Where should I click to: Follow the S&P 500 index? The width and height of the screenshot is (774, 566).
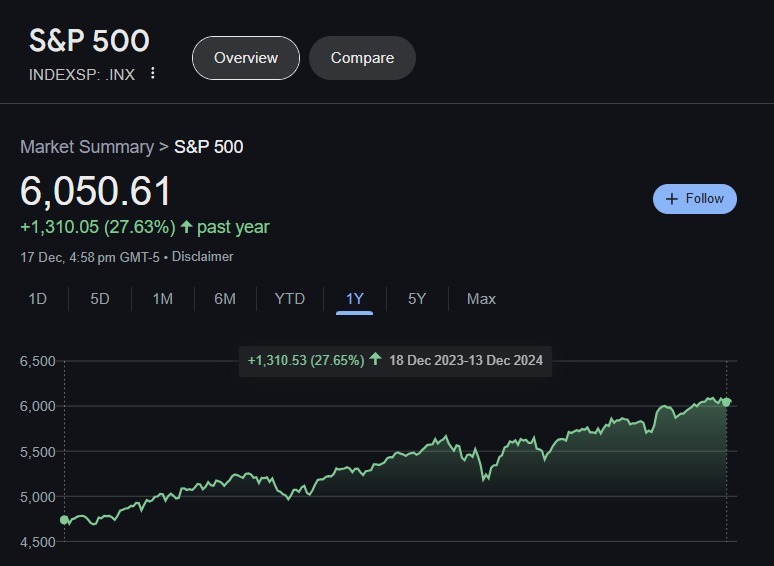(695, 199)
